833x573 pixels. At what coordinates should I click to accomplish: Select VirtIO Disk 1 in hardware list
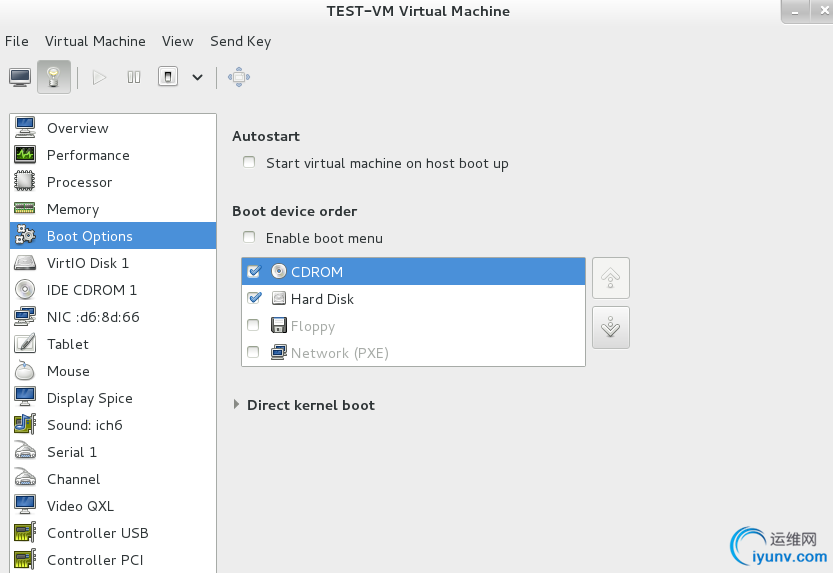click(x=88, y=263)
